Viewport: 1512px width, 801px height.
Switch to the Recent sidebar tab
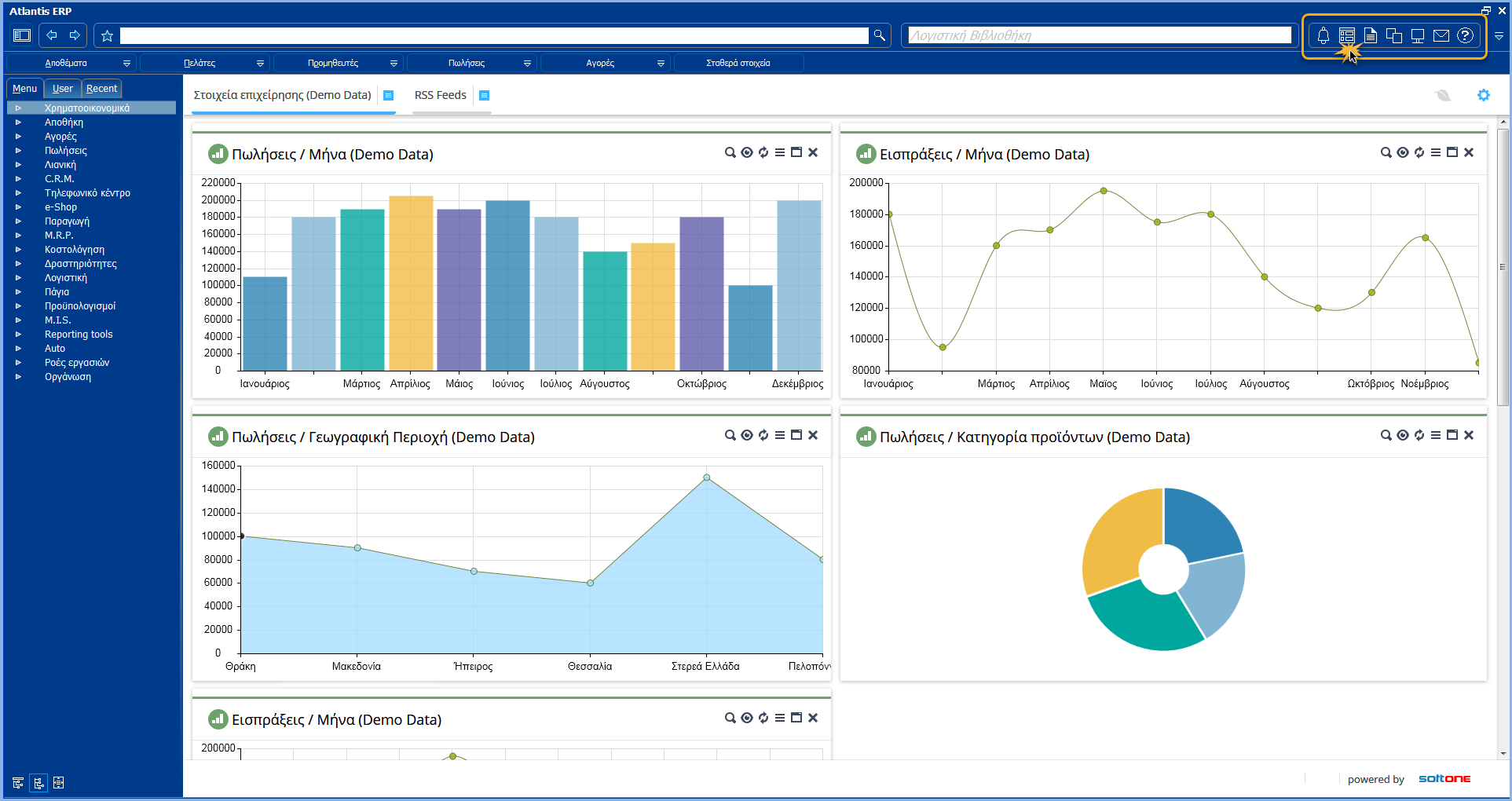(x=101, y=89)
